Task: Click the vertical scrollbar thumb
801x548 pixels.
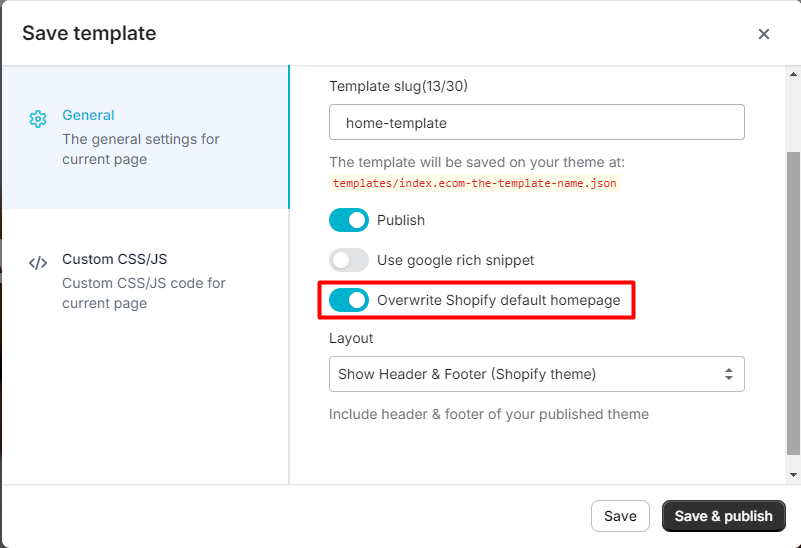Action: coord(794,300)
